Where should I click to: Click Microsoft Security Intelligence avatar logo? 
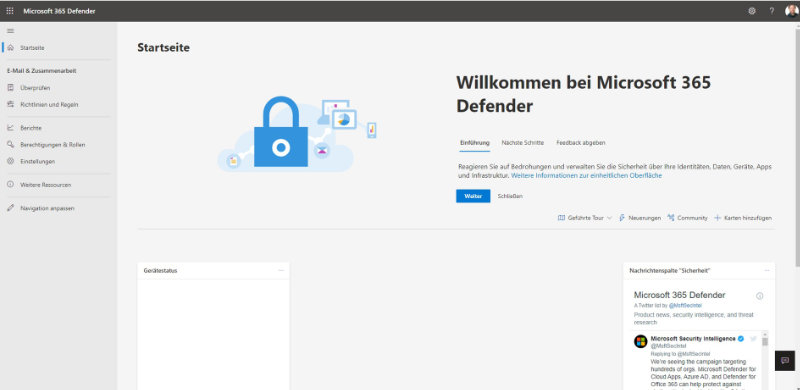(640, 342)
